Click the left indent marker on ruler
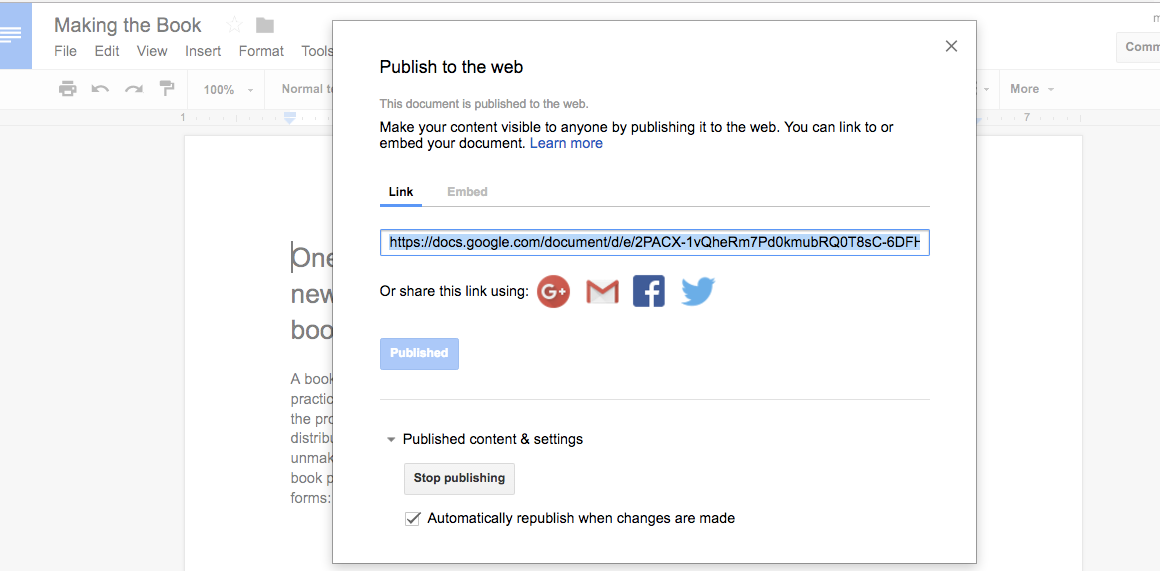1160x571 pixels. pyautogui.click(x=290, y=118)
